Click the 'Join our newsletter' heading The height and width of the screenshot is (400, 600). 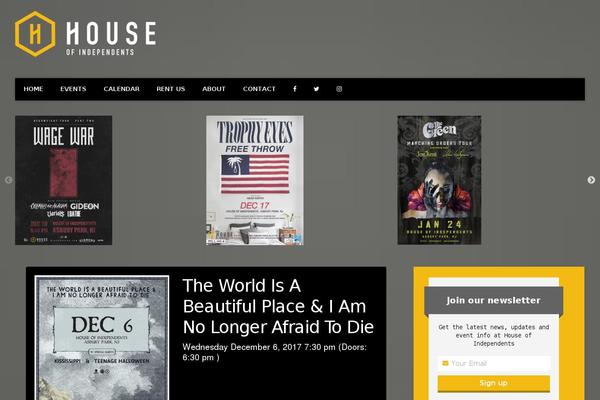coord(494,300)
